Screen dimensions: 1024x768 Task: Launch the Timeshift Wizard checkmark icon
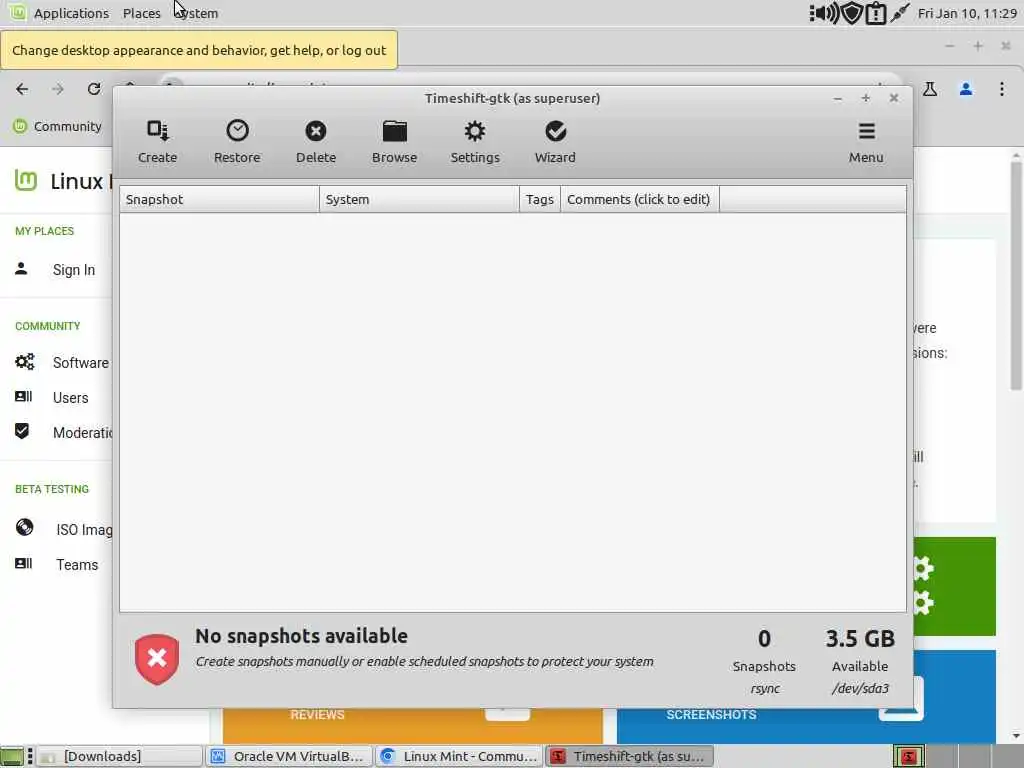tap(555, 131)
